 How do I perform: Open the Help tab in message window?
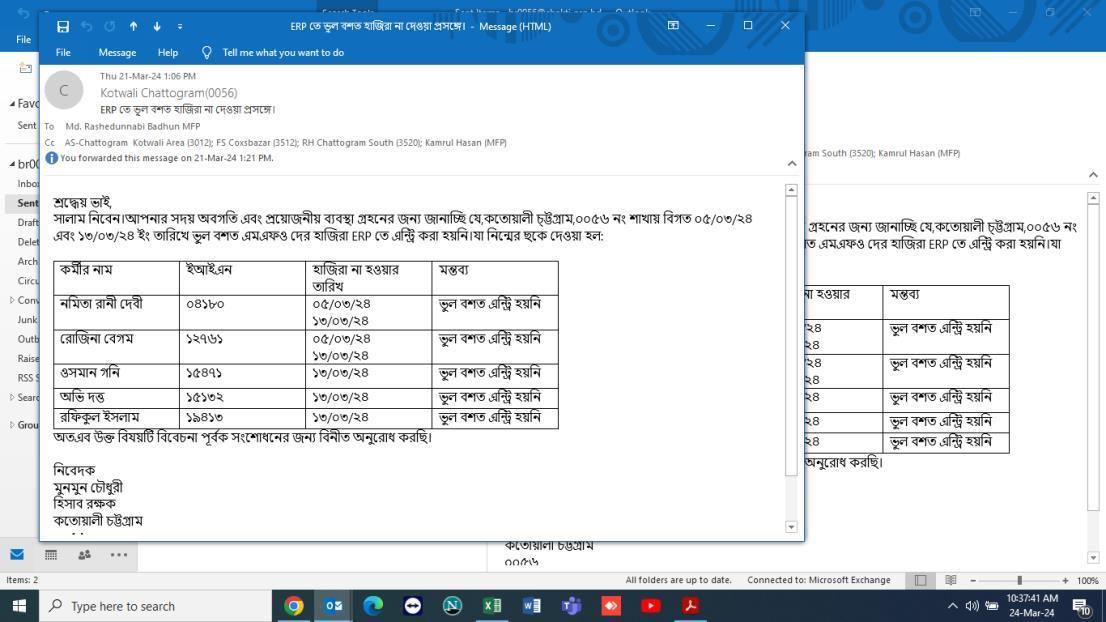(x=168, y=52)
